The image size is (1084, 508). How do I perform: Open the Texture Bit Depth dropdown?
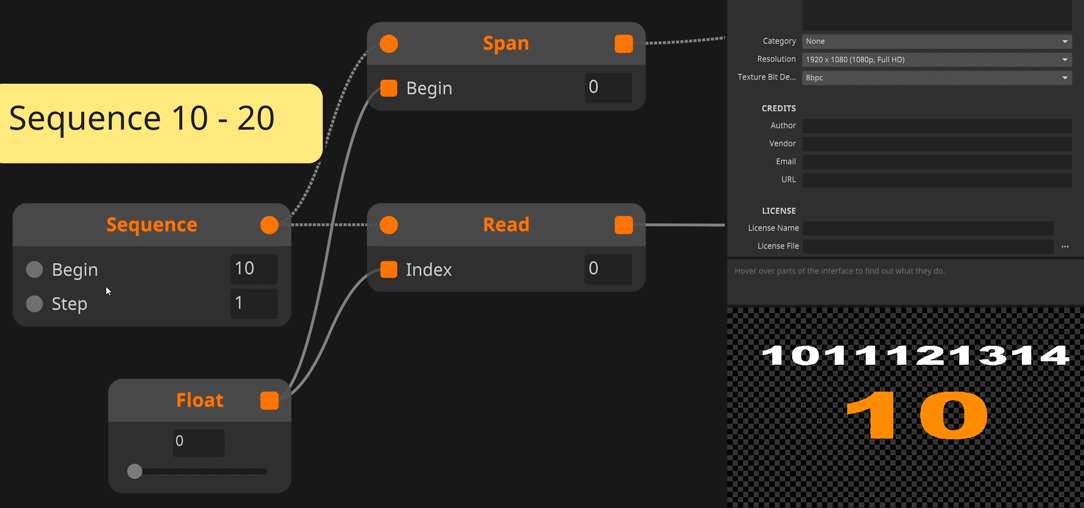[x=937, y=77]
